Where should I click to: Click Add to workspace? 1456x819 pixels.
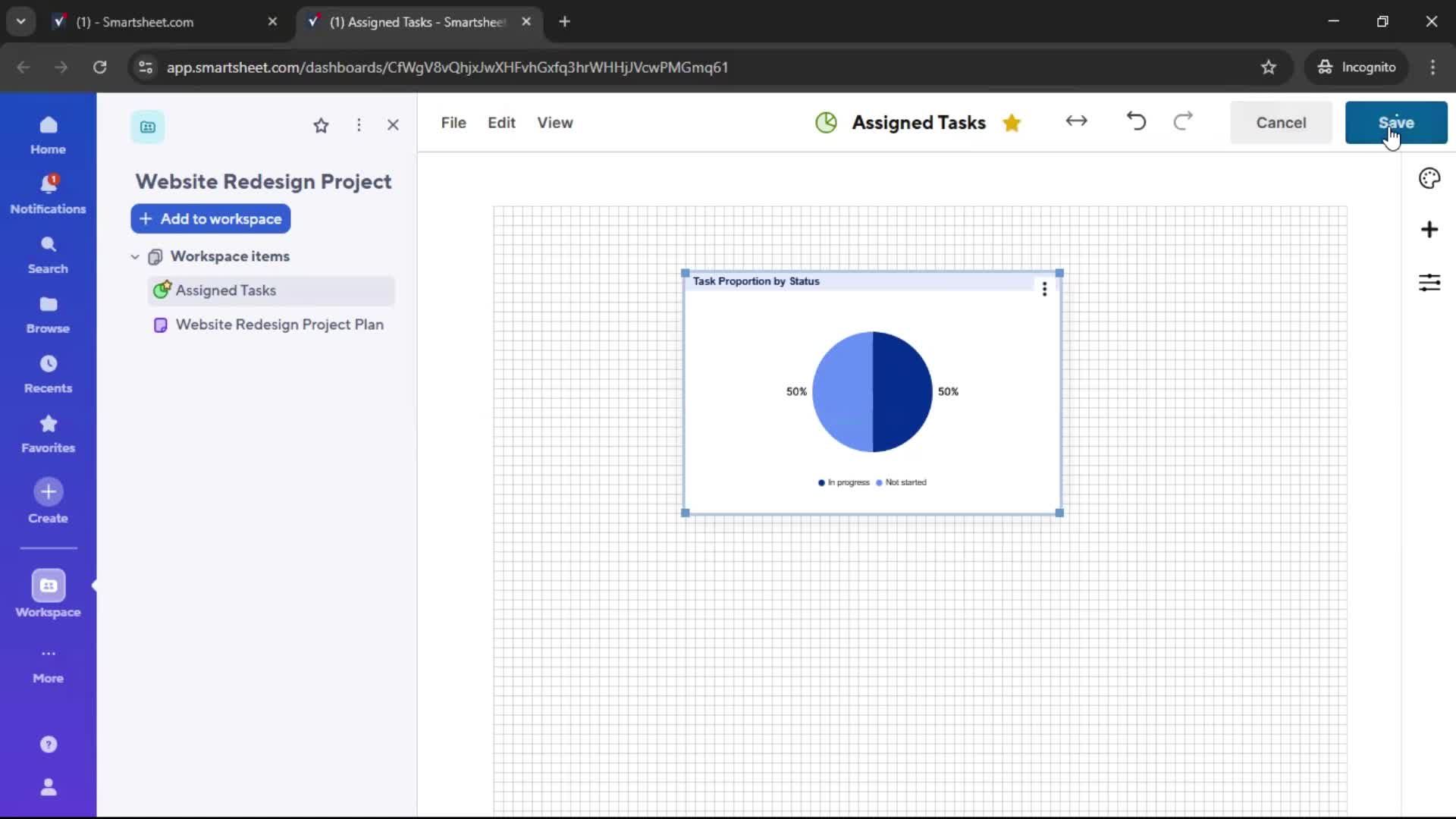(x=210, y=219)
